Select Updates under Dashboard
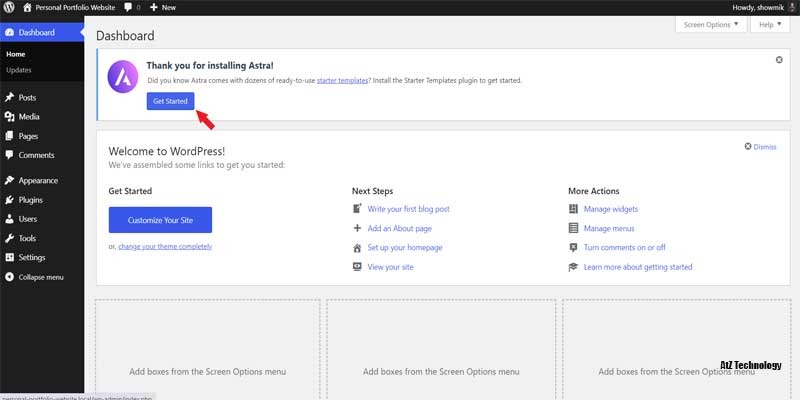Viewport: 800px width, 400px height. 19,70
